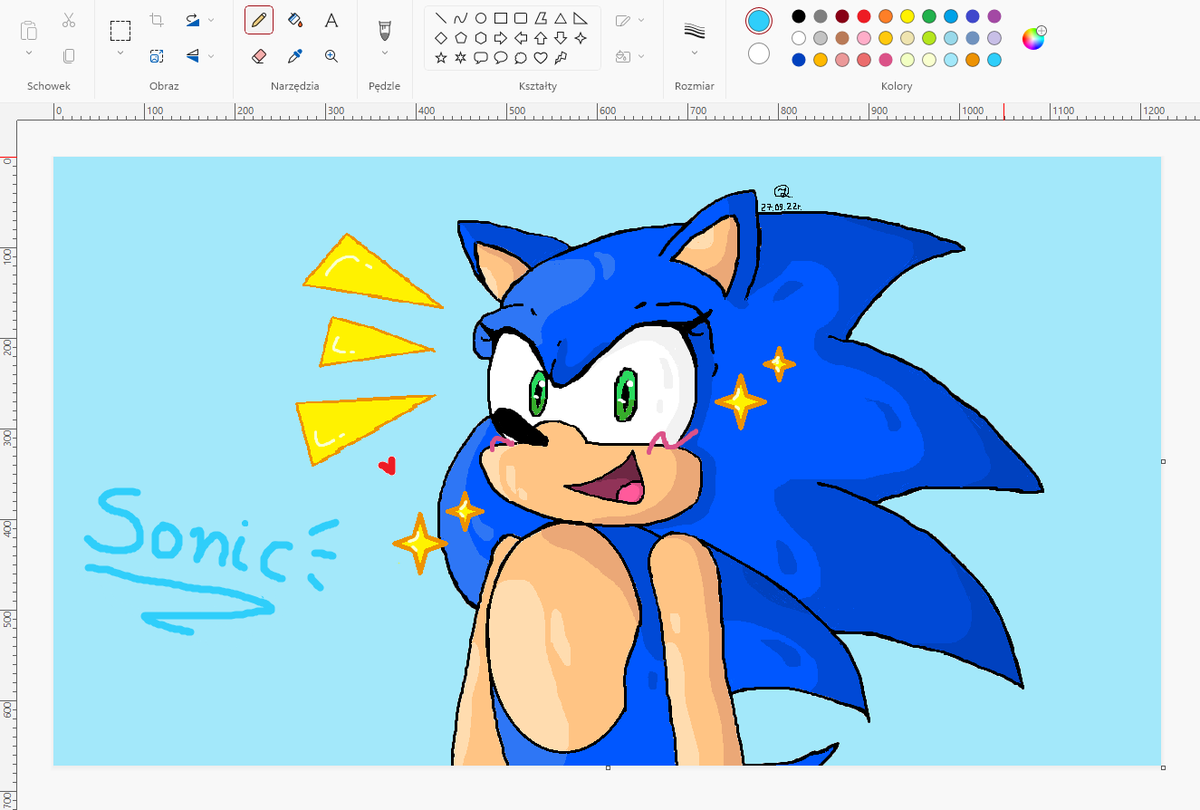Activate the Color picker eyedropper tool
The width and height of the screenshot is (1200, 810).
[x=295, y=56]
